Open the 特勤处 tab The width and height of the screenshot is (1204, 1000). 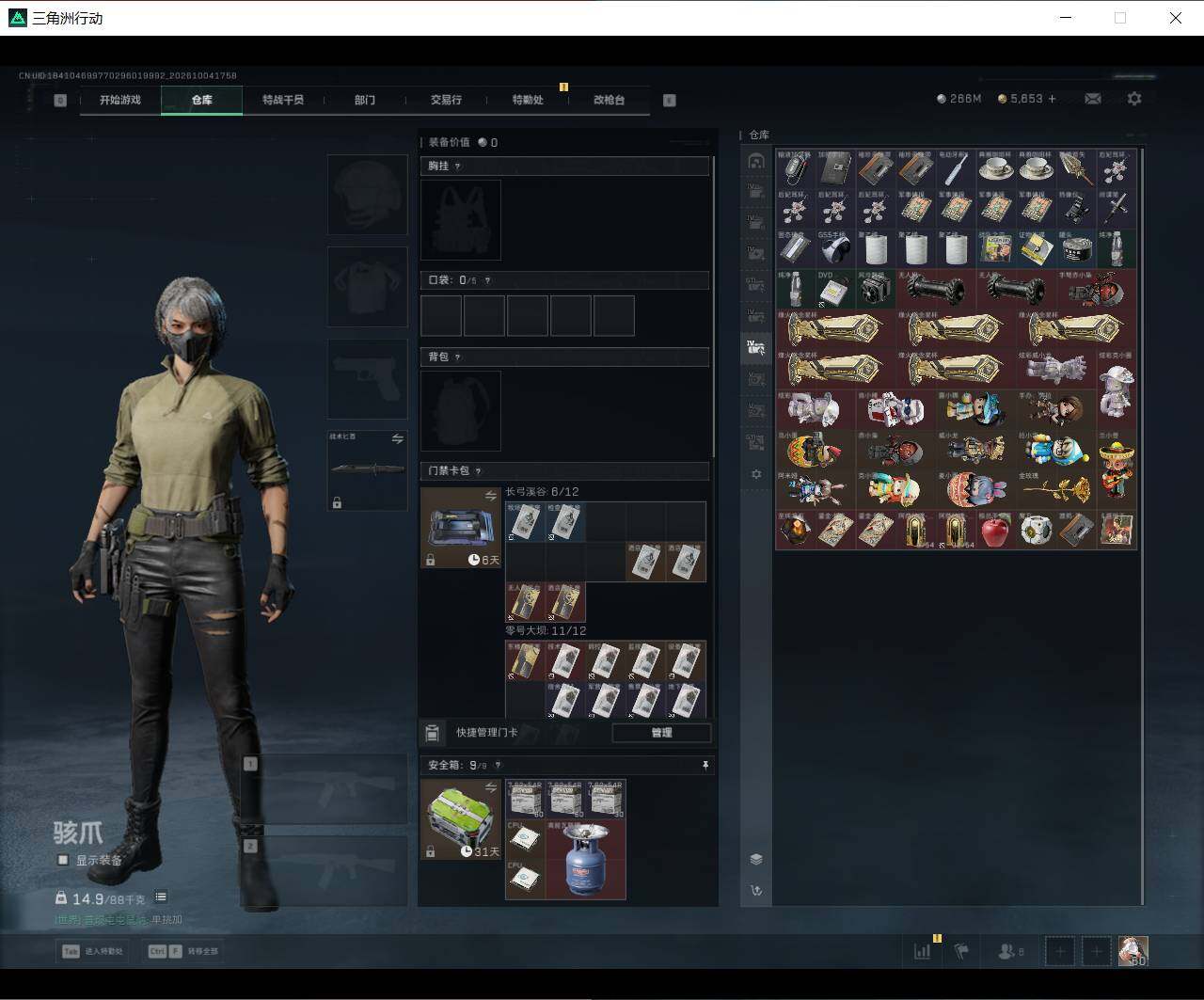click(x=528, y=100)
